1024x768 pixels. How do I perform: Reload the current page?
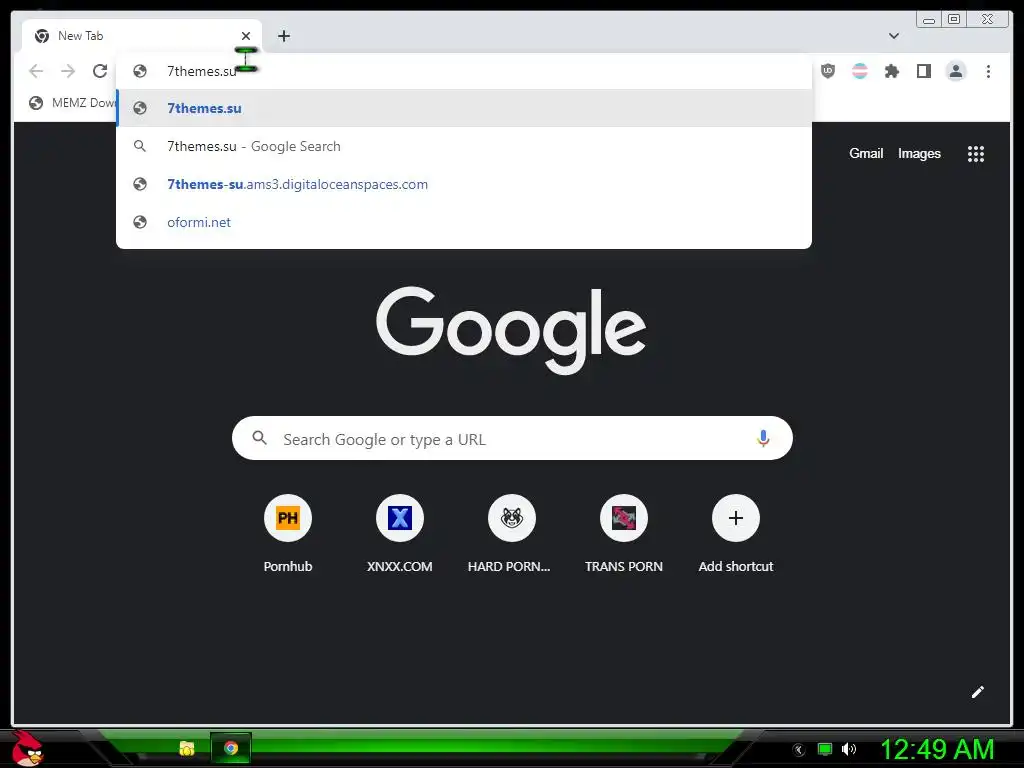[99, 71]
